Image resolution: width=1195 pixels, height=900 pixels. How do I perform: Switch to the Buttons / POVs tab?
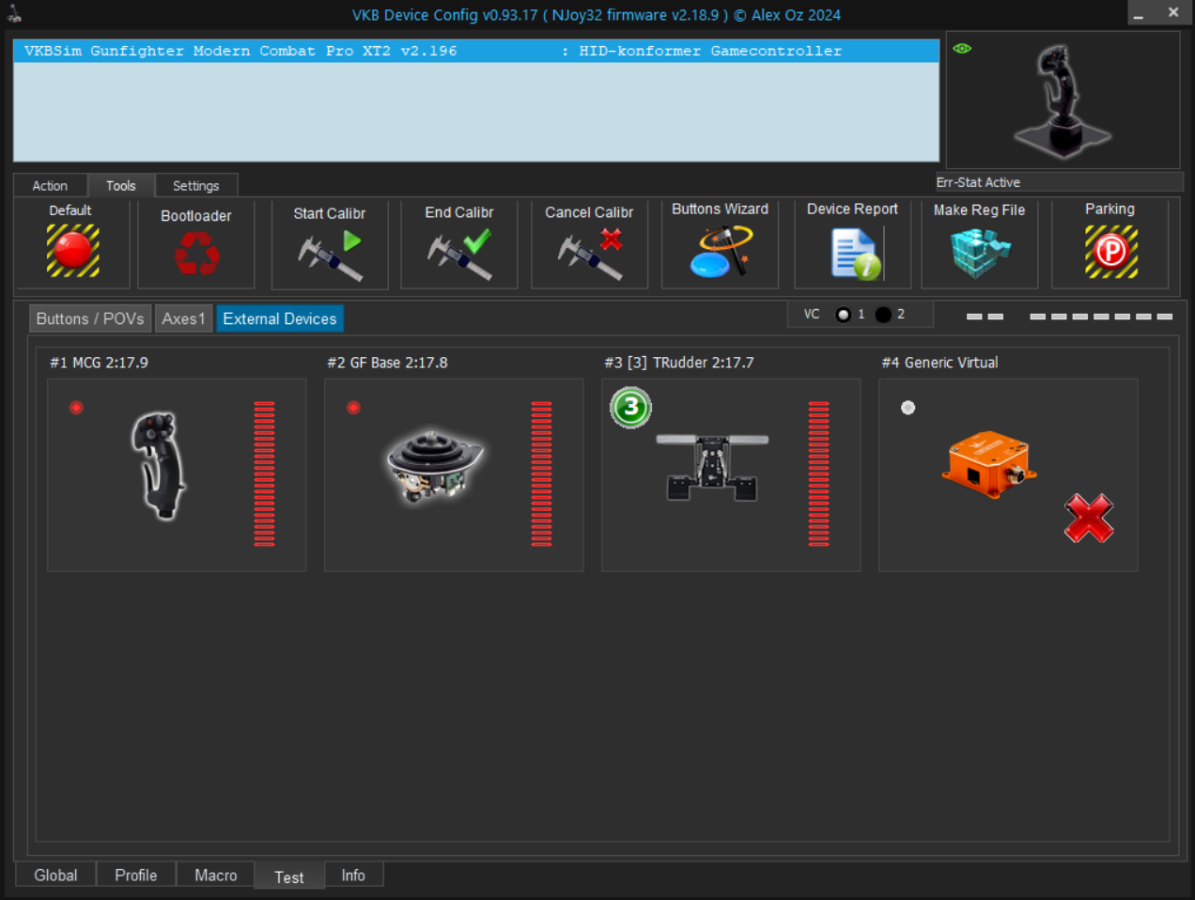[90, 319]
